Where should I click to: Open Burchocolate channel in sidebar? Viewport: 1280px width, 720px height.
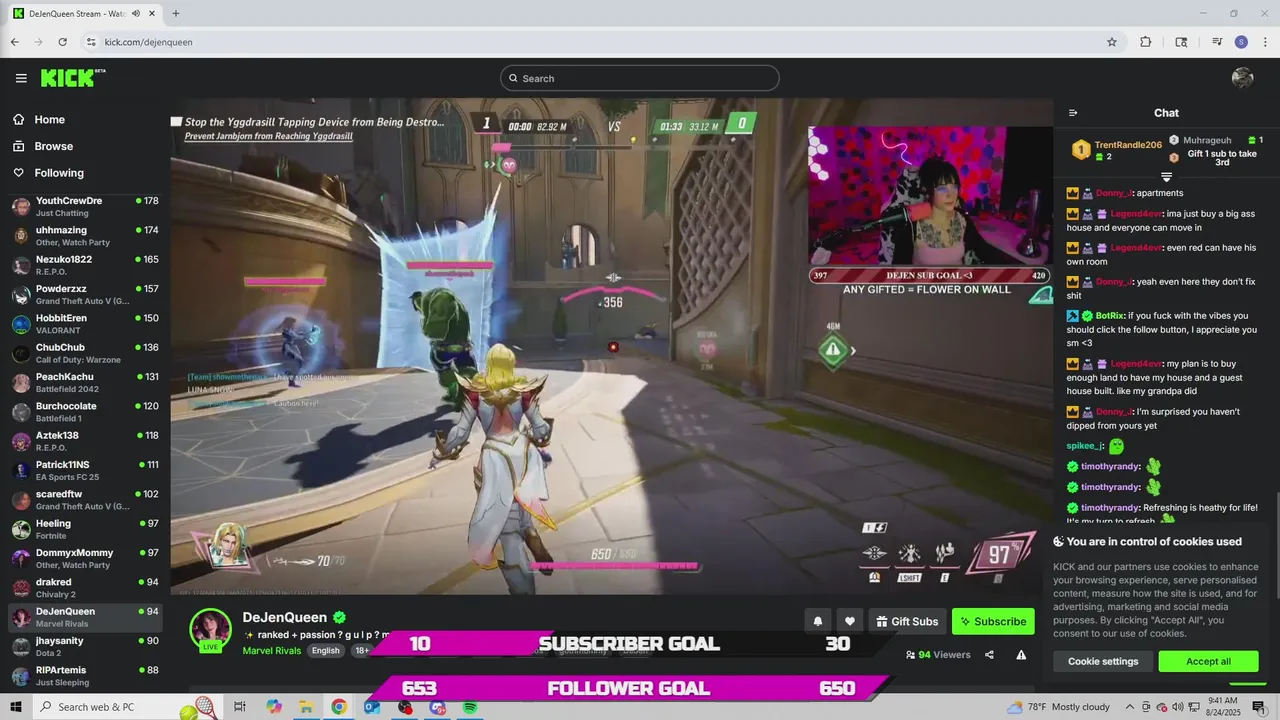(85, 412)
